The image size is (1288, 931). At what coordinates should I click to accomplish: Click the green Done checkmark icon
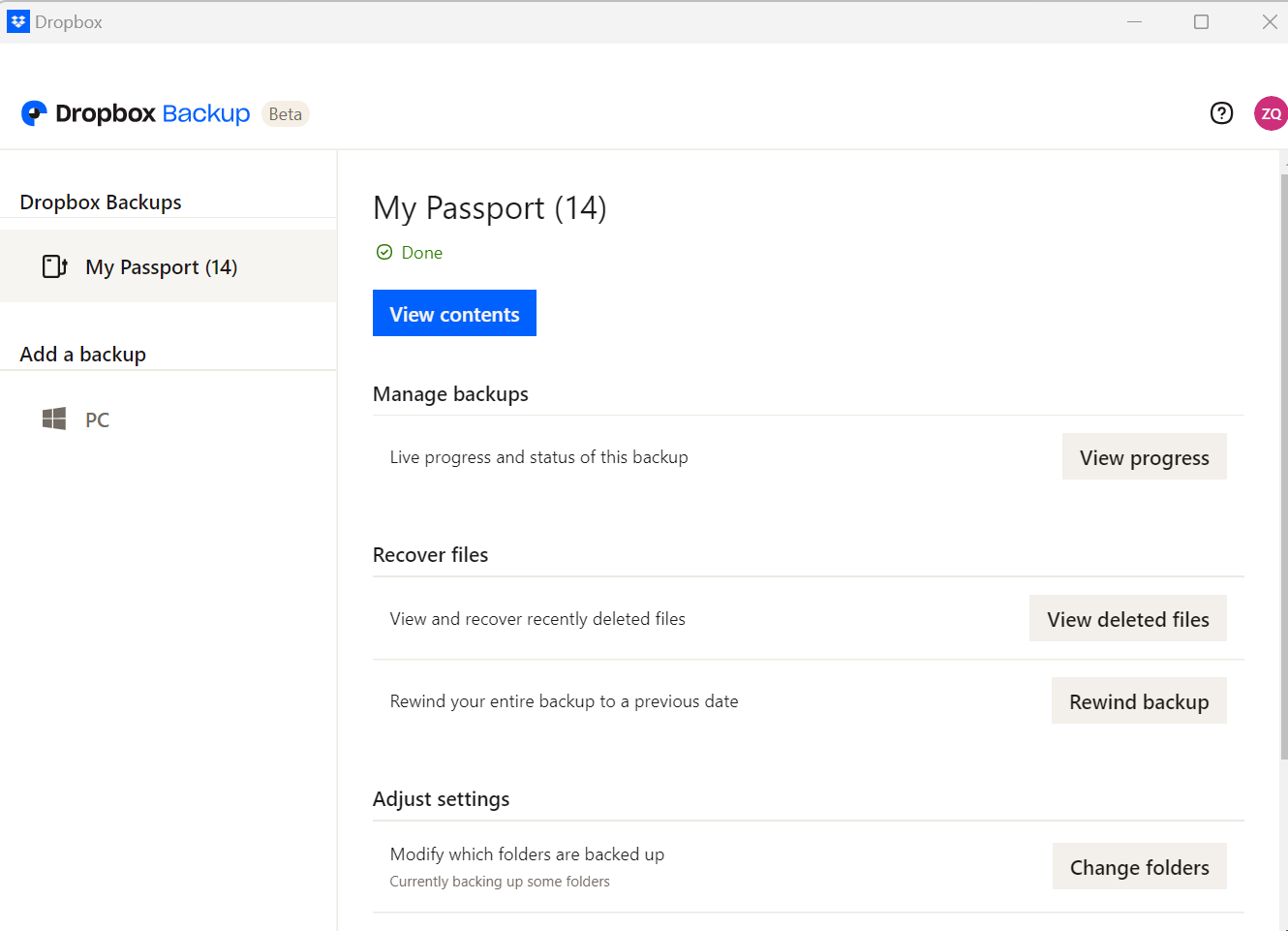(x=384, y=252)
